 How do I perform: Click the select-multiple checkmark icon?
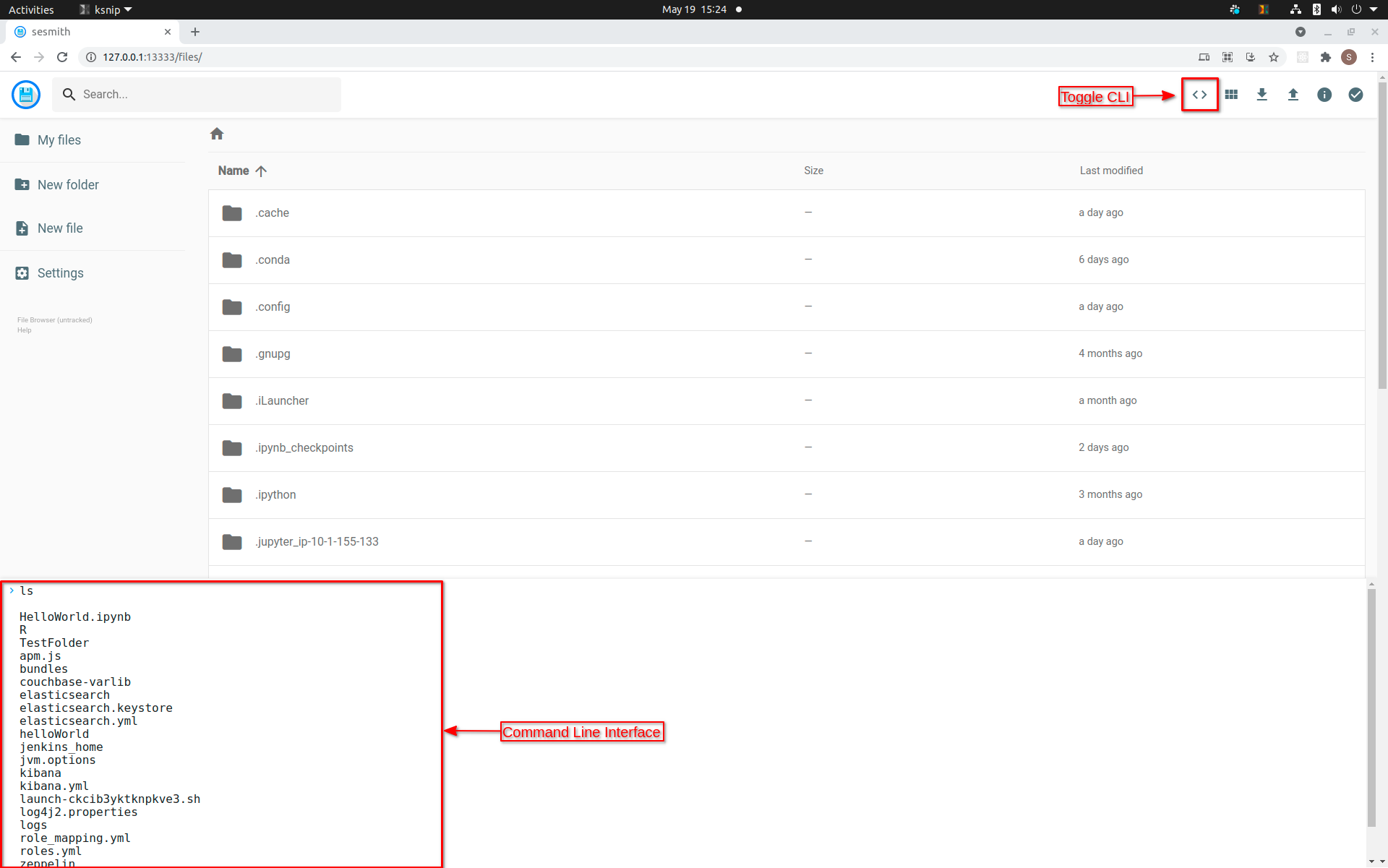click(1355, 95)
